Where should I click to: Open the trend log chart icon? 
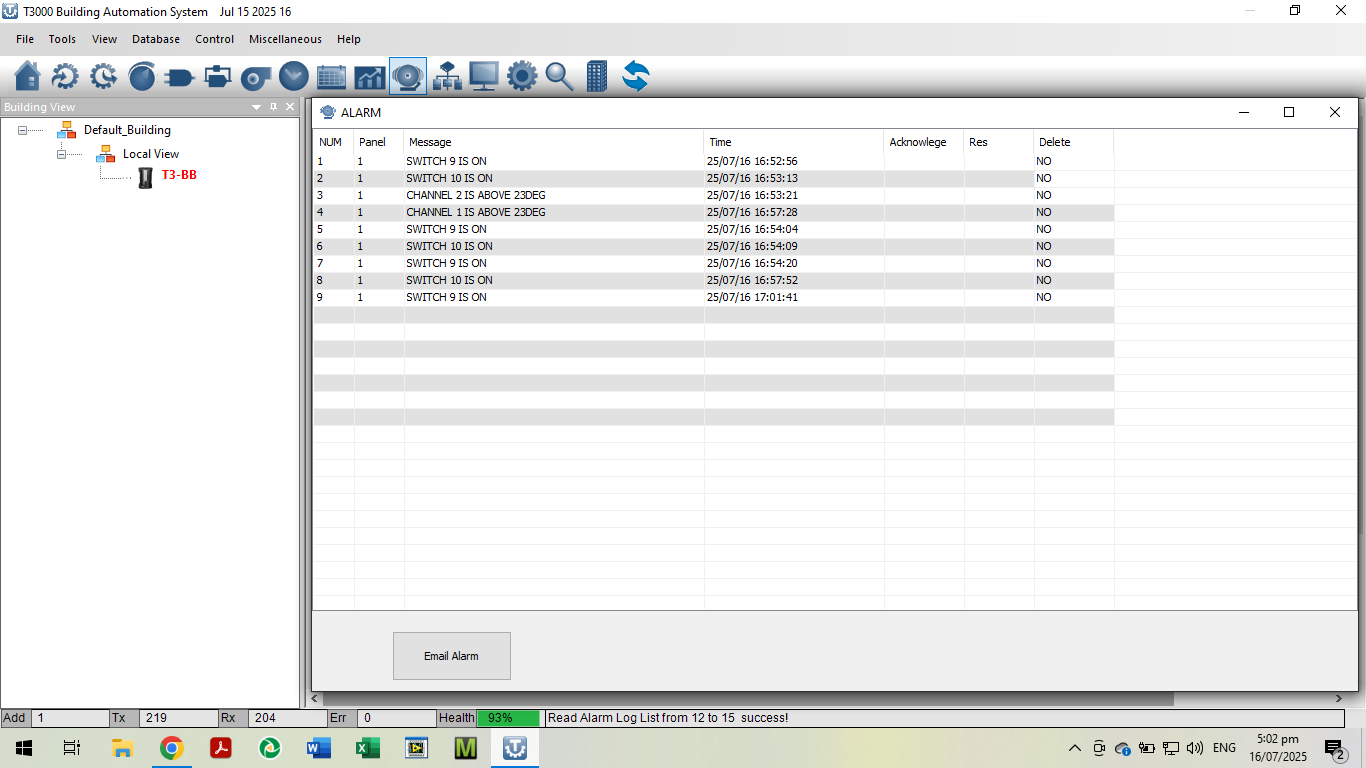point(370,76)
